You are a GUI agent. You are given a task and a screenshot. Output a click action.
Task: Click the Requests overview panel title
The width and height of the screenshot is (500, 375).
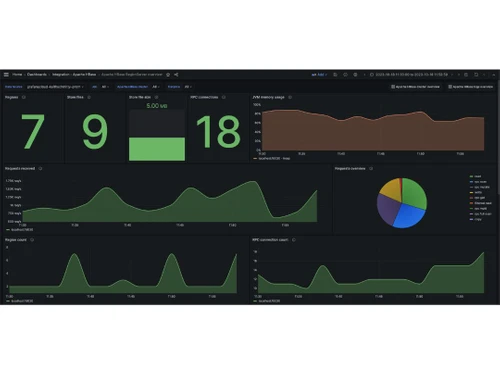click(x=350, y=169)
